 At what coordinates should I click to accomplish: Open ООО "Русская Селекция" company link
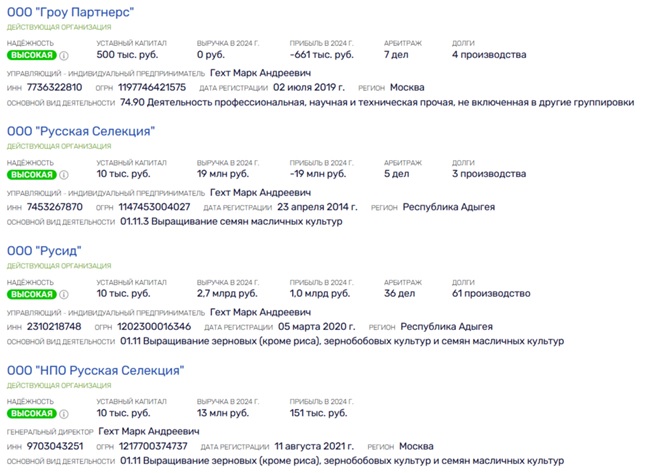(81, 131)
